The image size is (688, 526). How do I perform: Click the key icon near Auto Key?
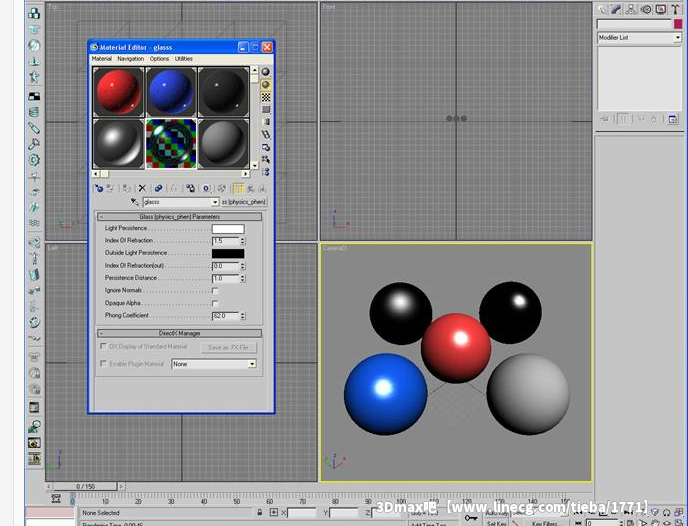(x=471, y=518)
